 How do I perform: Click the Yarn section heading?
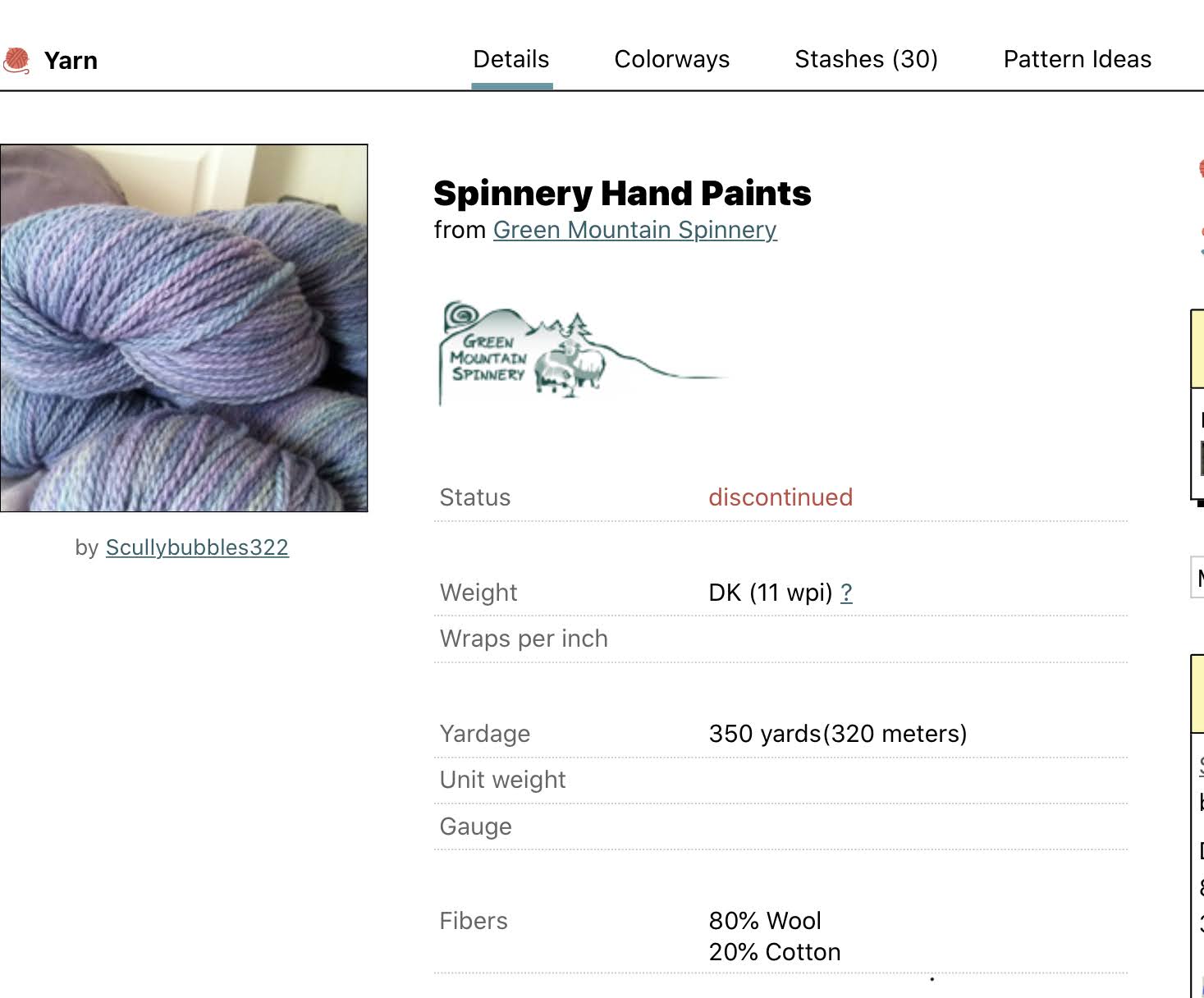coord(71,61)
